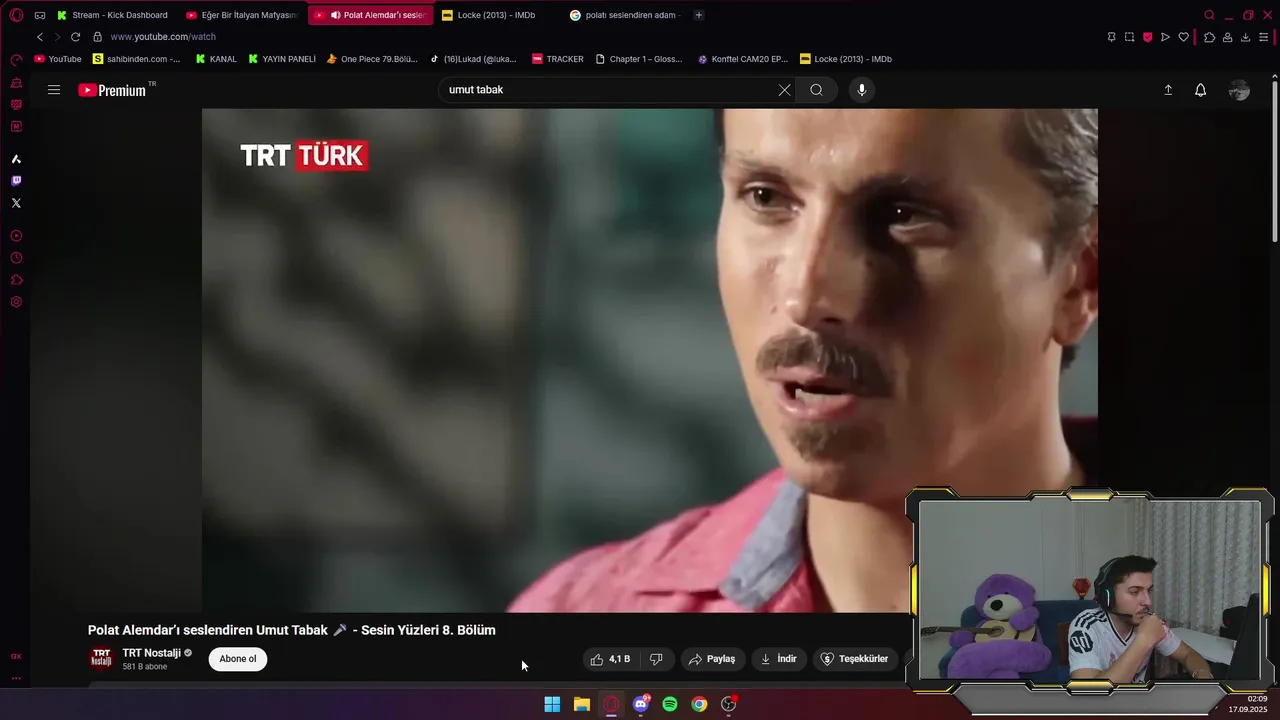The width and height of the screenshot is (1280, 720).
Task: Open TRT Nostalji channel name
Action: pyautogui.click(x=151, y=653)
